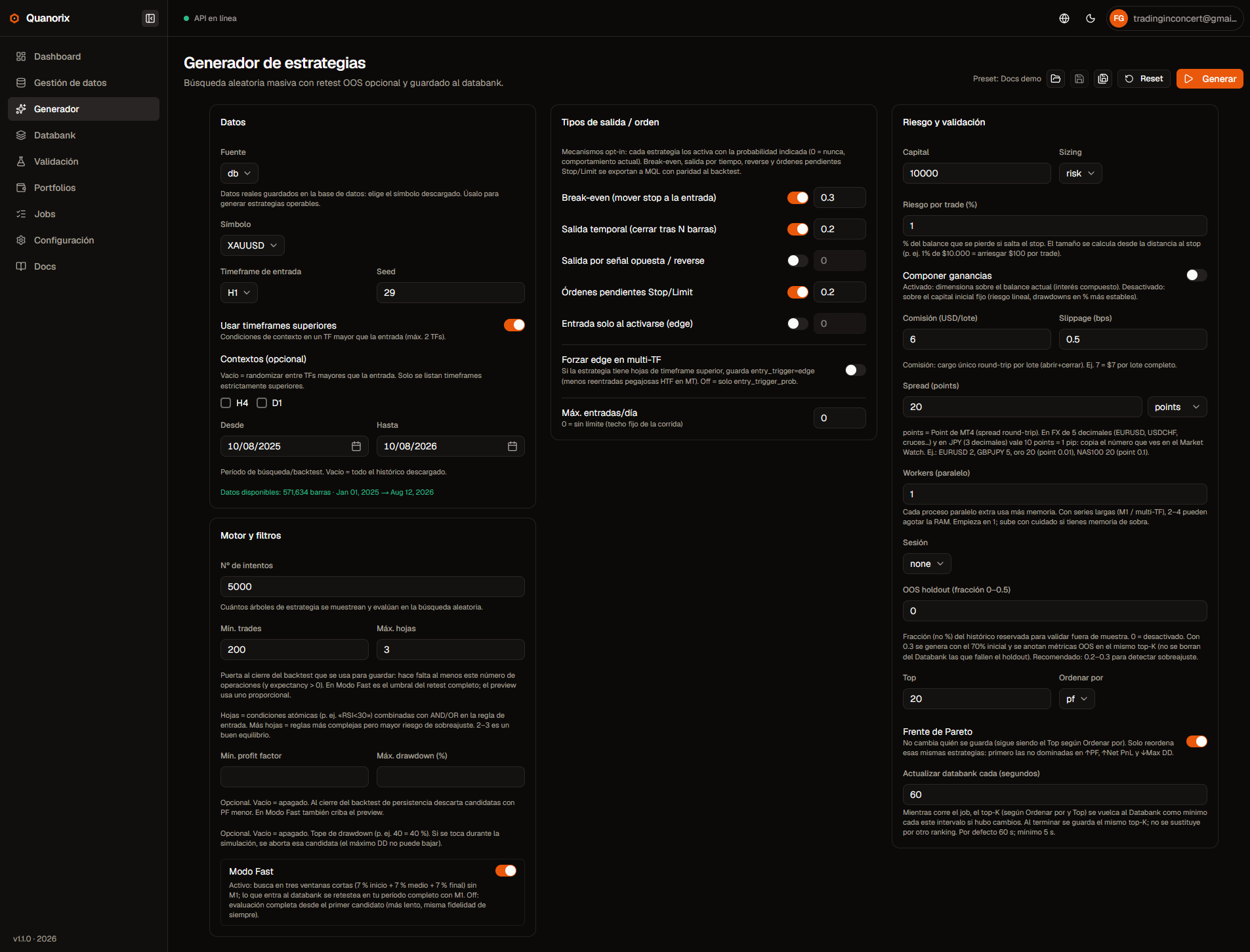
Task: Check the H4 context checkbox
Action: tap(226, 403)
